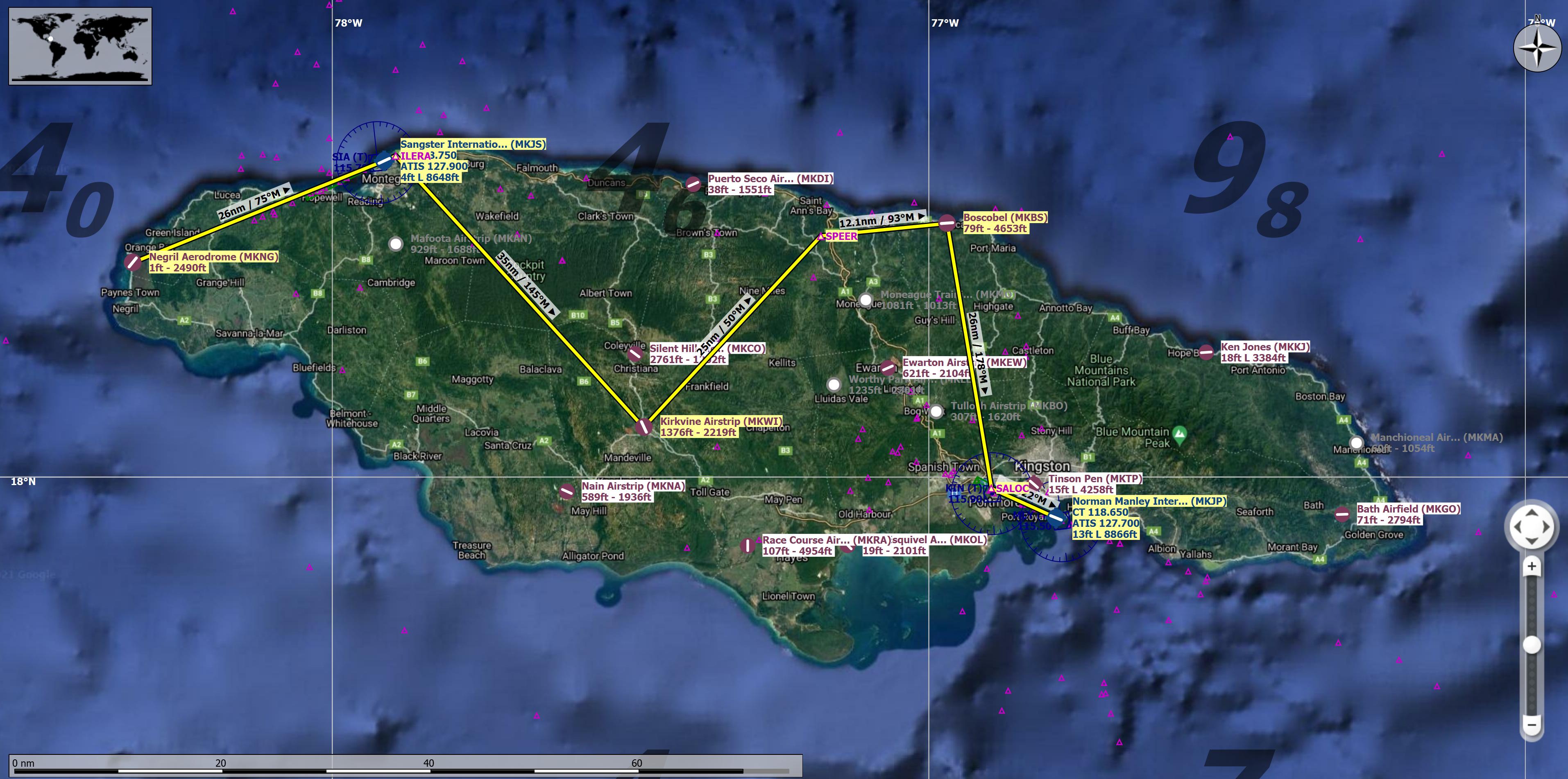The width and height of the screenshot is (1568, 779).
Task: Click the Nain Airstrip (MKNA) icon
Action: 566,491
